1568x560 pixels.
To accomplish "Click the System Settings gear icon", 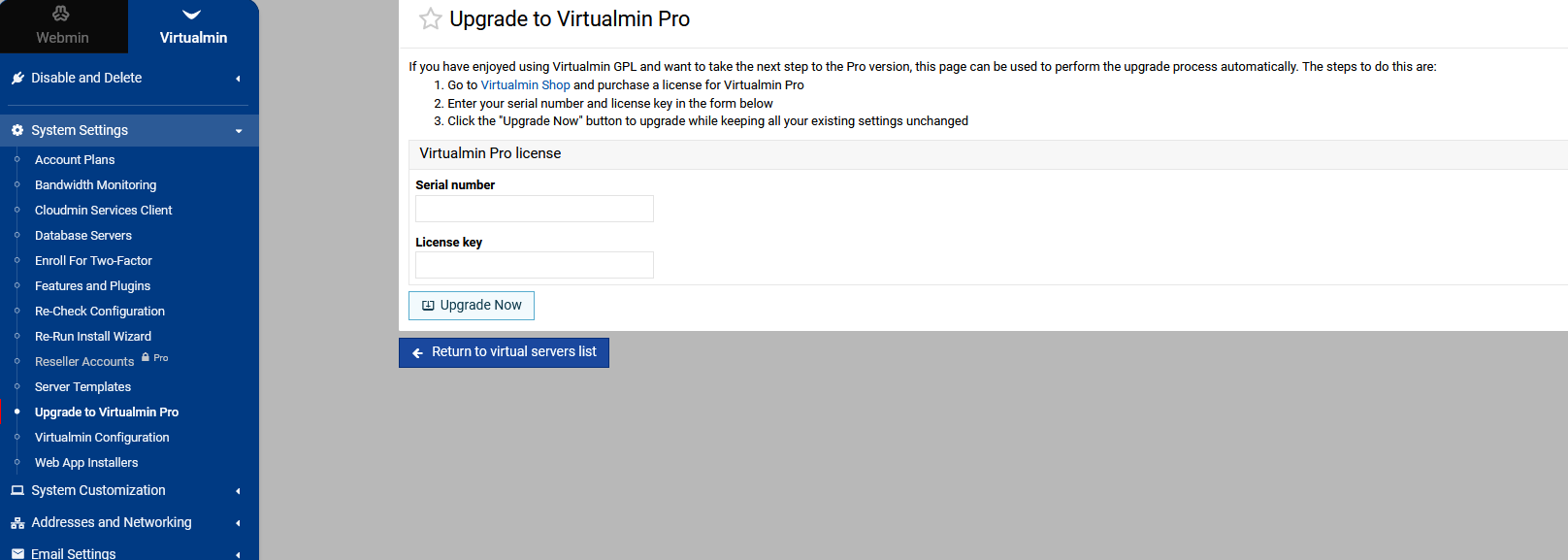I will pyautogui.click(x=17, y=130).
